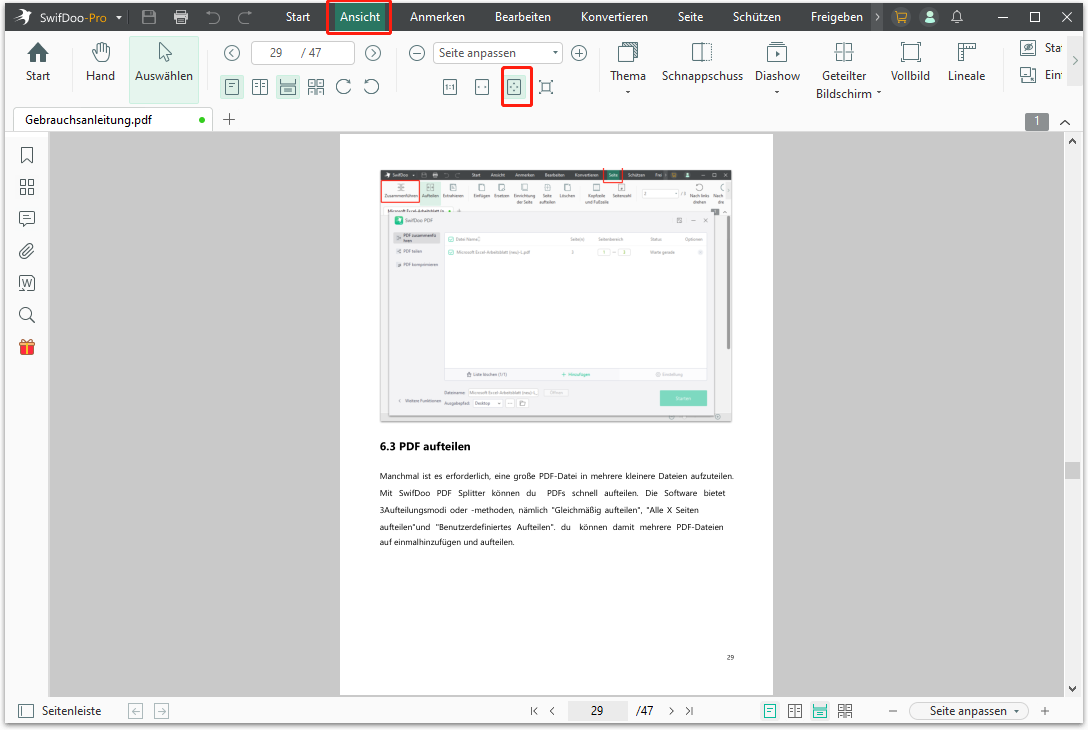Open the Bookmarks panel in the sidebar
This screenshot has width=1088, height=730.
coord(27,155)
